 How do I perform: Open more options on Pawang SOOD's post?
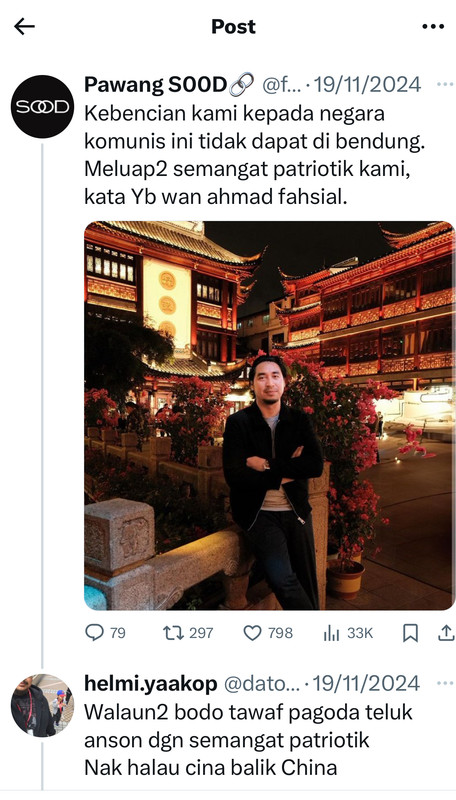tap(445, 84)
